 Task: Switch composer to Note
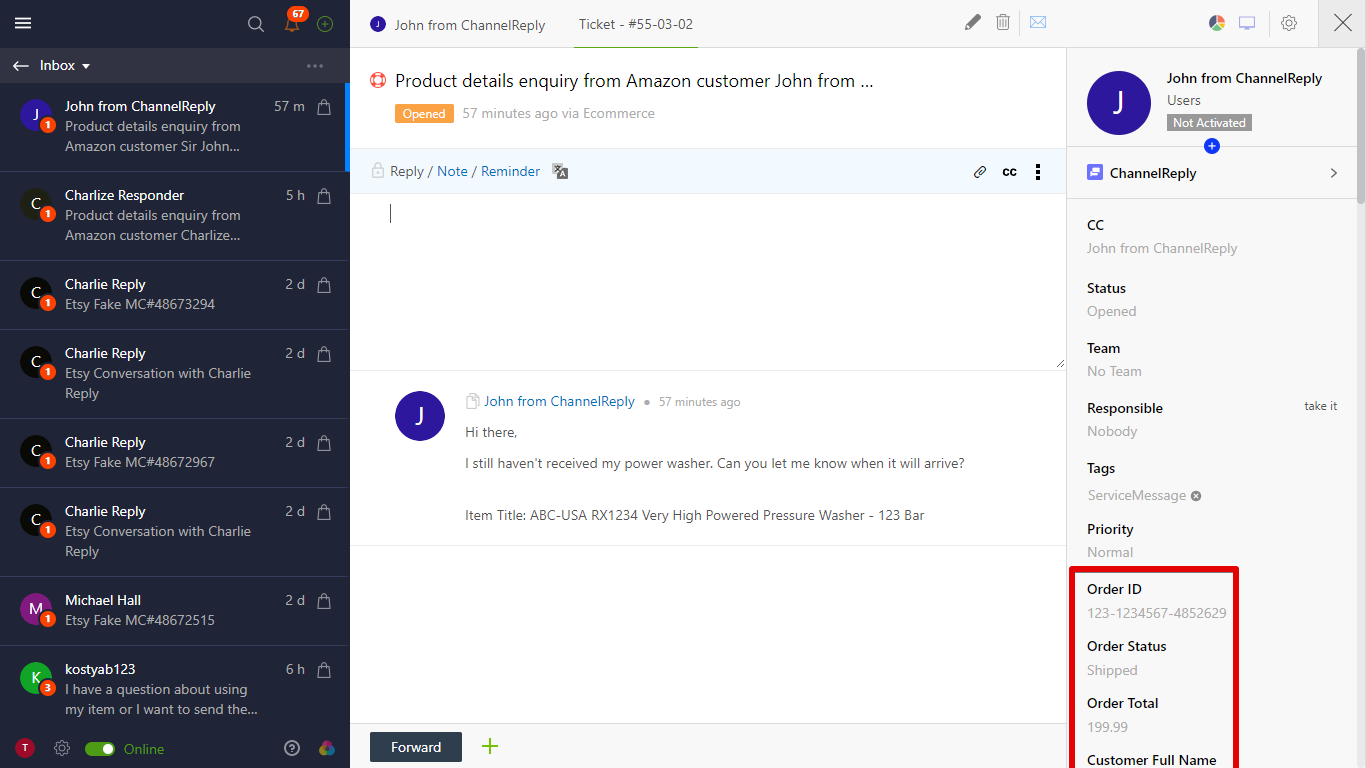coord(452,172)
